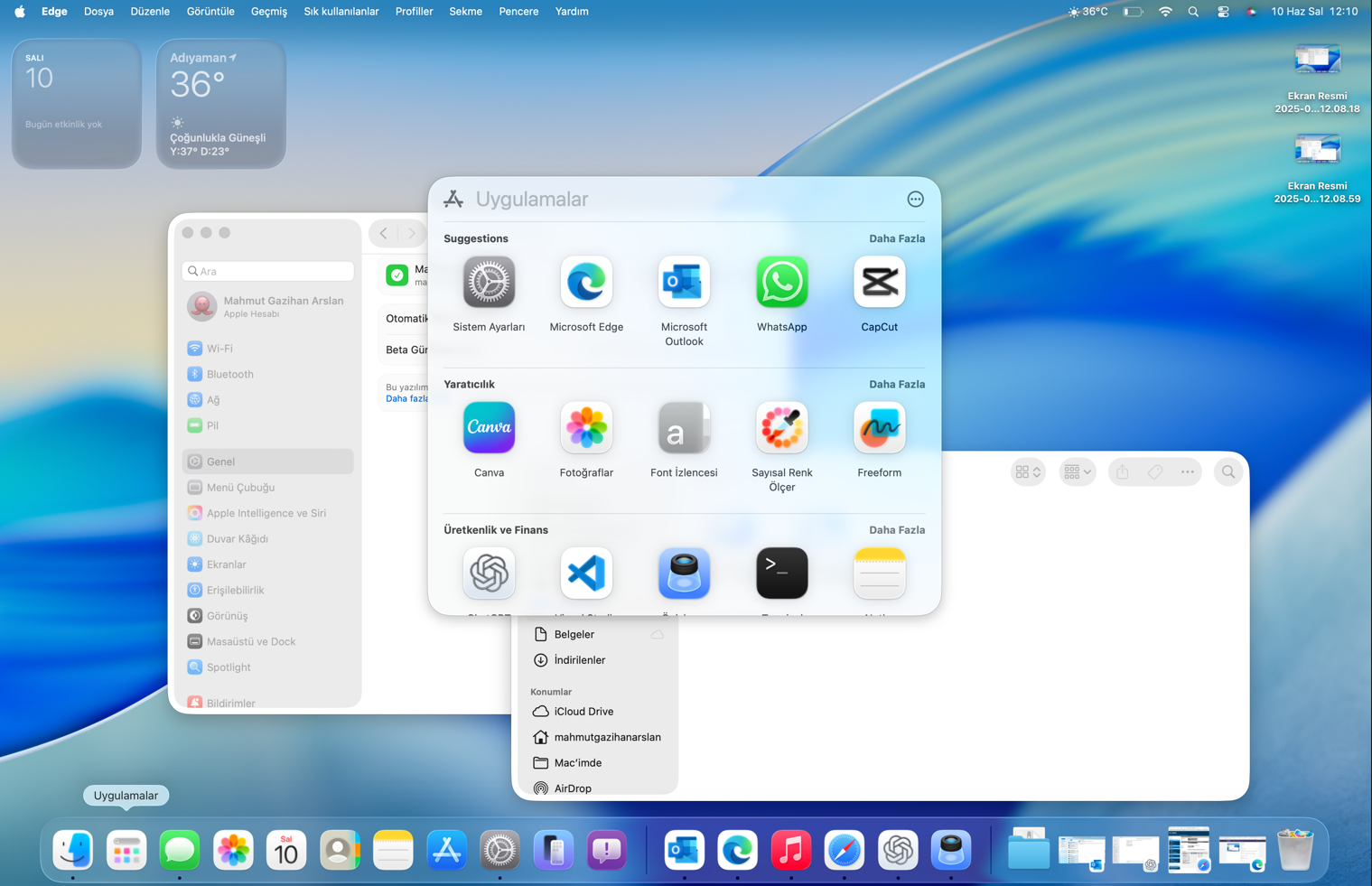Open iCloud Drive in Finder sidebar
1372x886 pixels.
(x=598, y=712)
